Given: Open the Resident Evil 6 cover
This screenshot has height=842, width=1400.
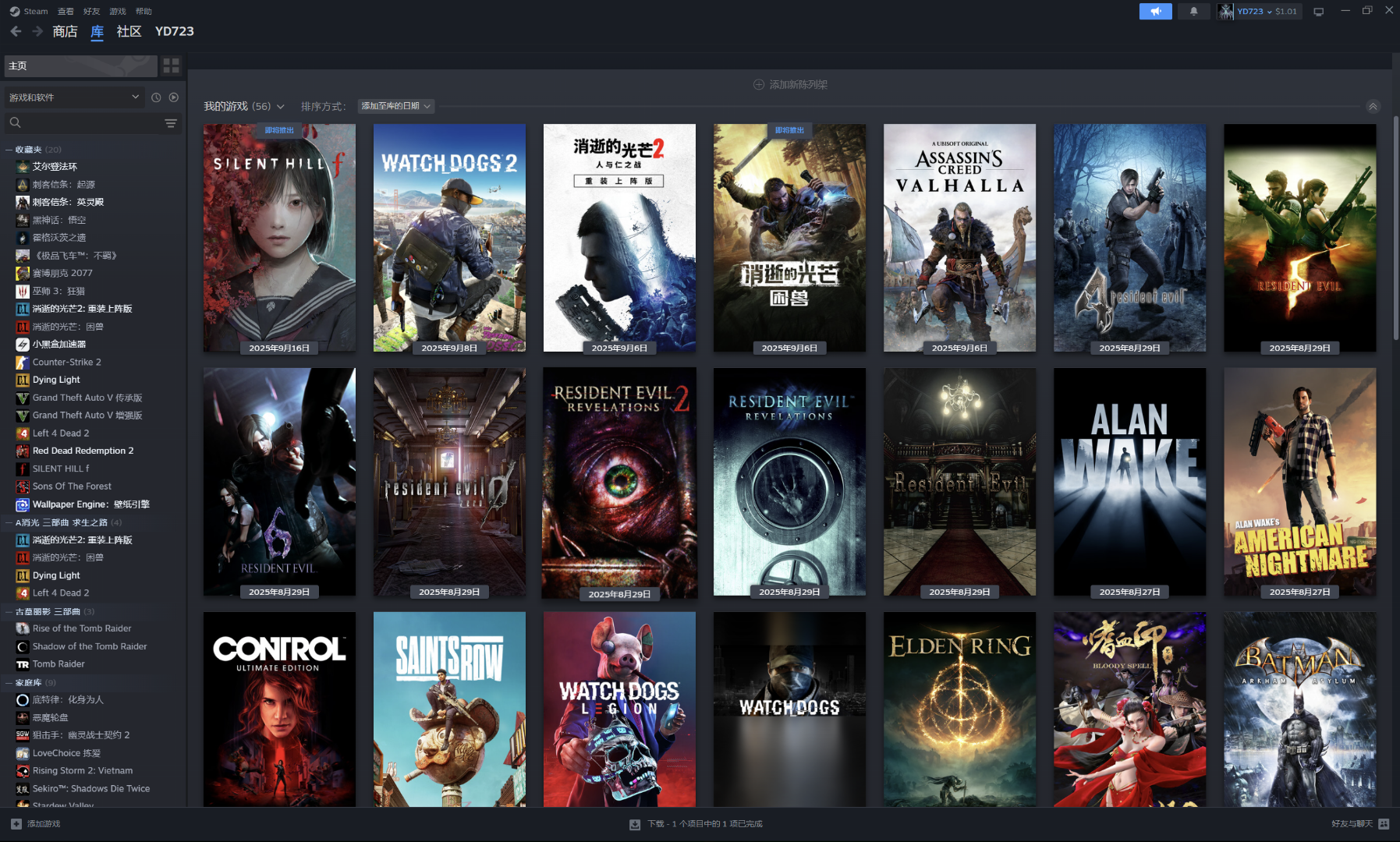Looking at the screenshot, I should [279, 482].
